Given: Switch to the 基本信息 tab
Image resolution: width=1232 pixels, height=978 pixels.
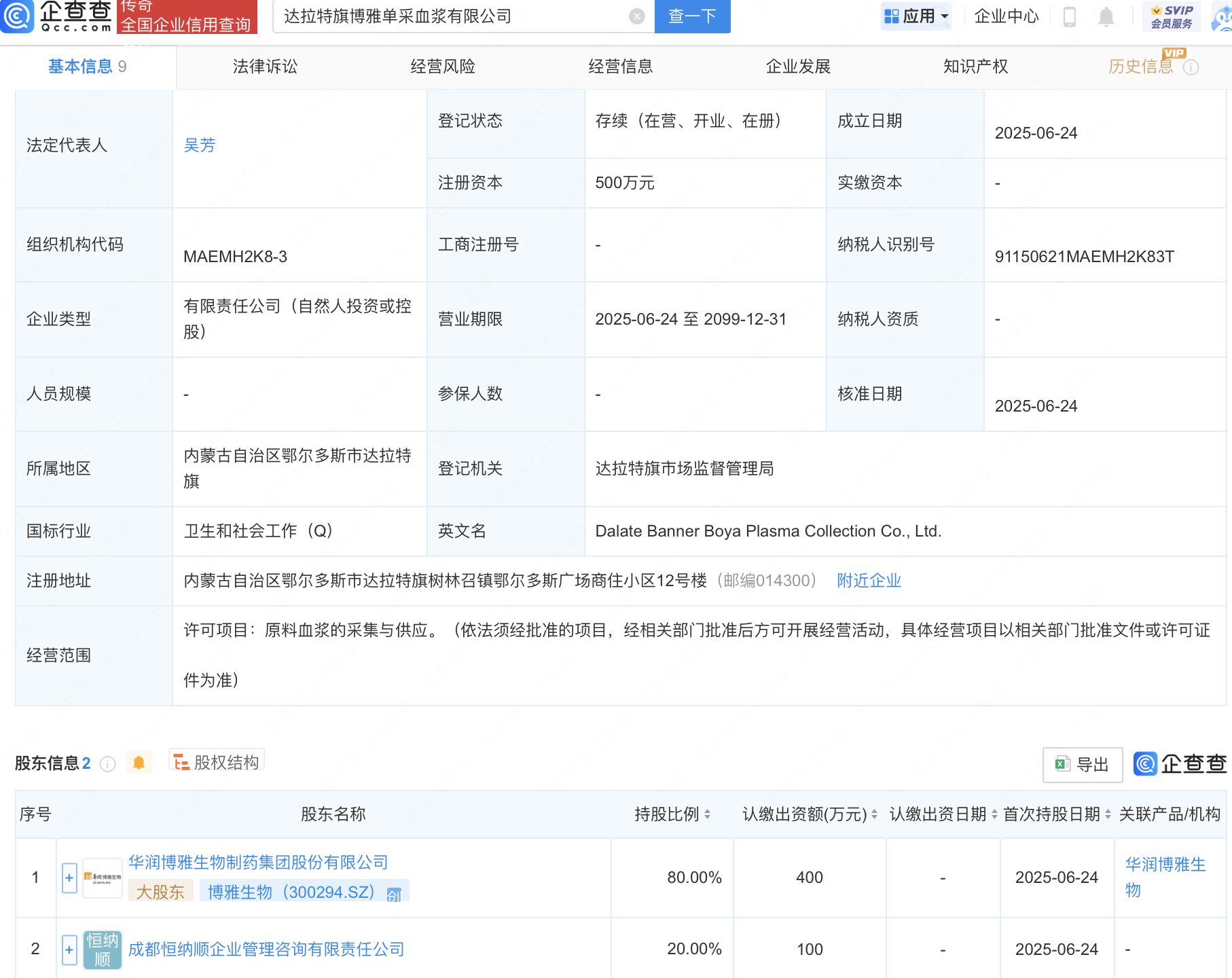Looking at the screenshot, I should 88,67.
